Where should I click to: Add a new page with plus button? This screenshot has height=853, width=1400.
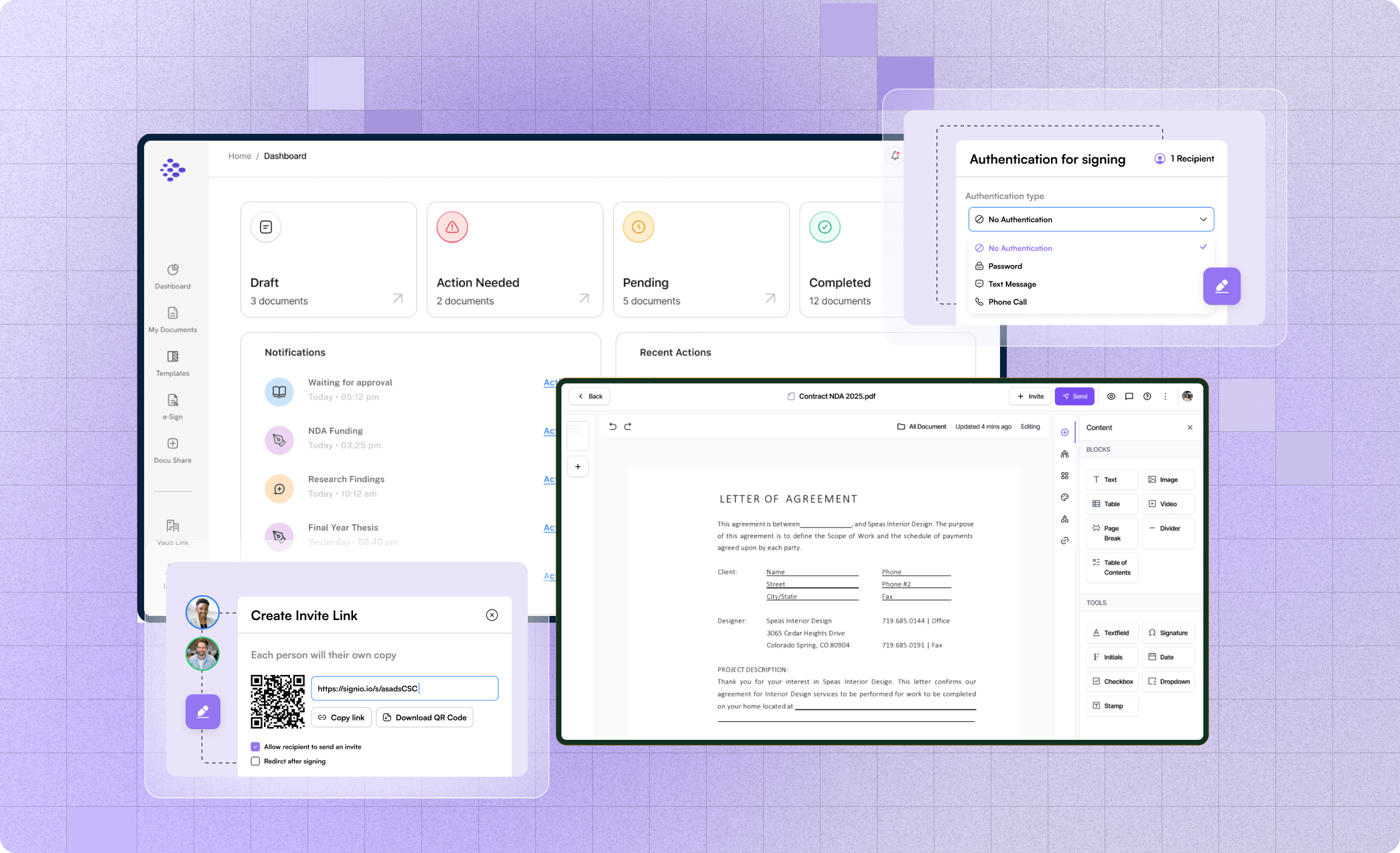tap(577, 467)
